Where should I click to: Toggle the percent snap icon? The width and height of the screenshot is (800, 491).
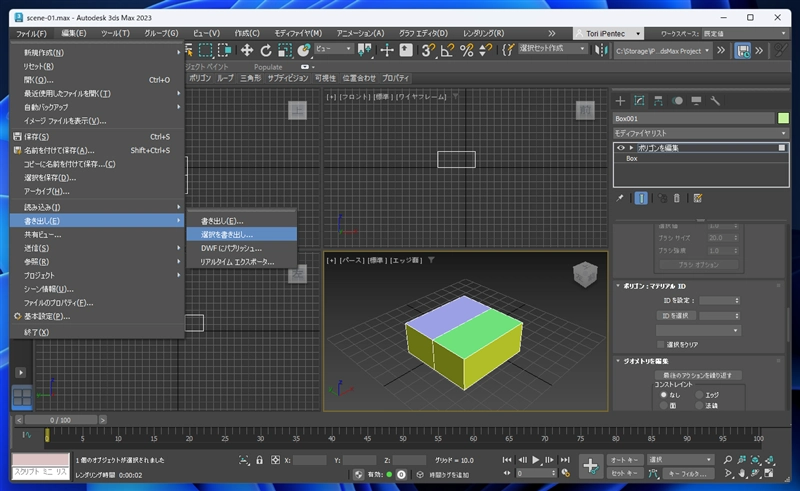point(466,50)
